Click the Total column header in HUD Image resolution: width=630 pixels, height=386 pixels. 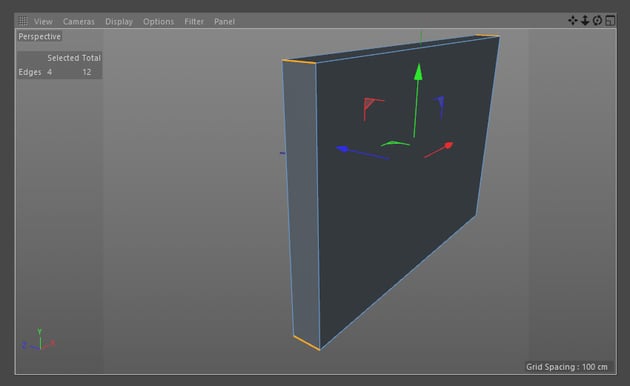(91, 58)
